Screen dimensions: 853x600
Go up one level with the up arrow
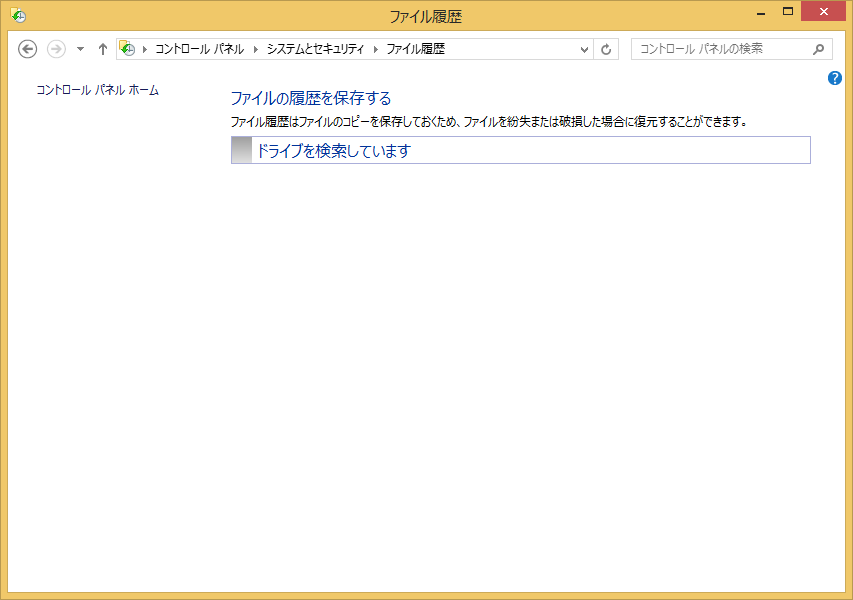[x=103, y=49]
